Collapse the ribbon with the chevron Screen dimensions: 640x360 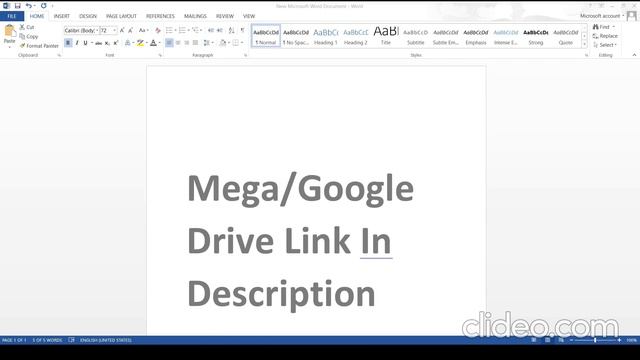pyautogui.click(x=634, y=55)
